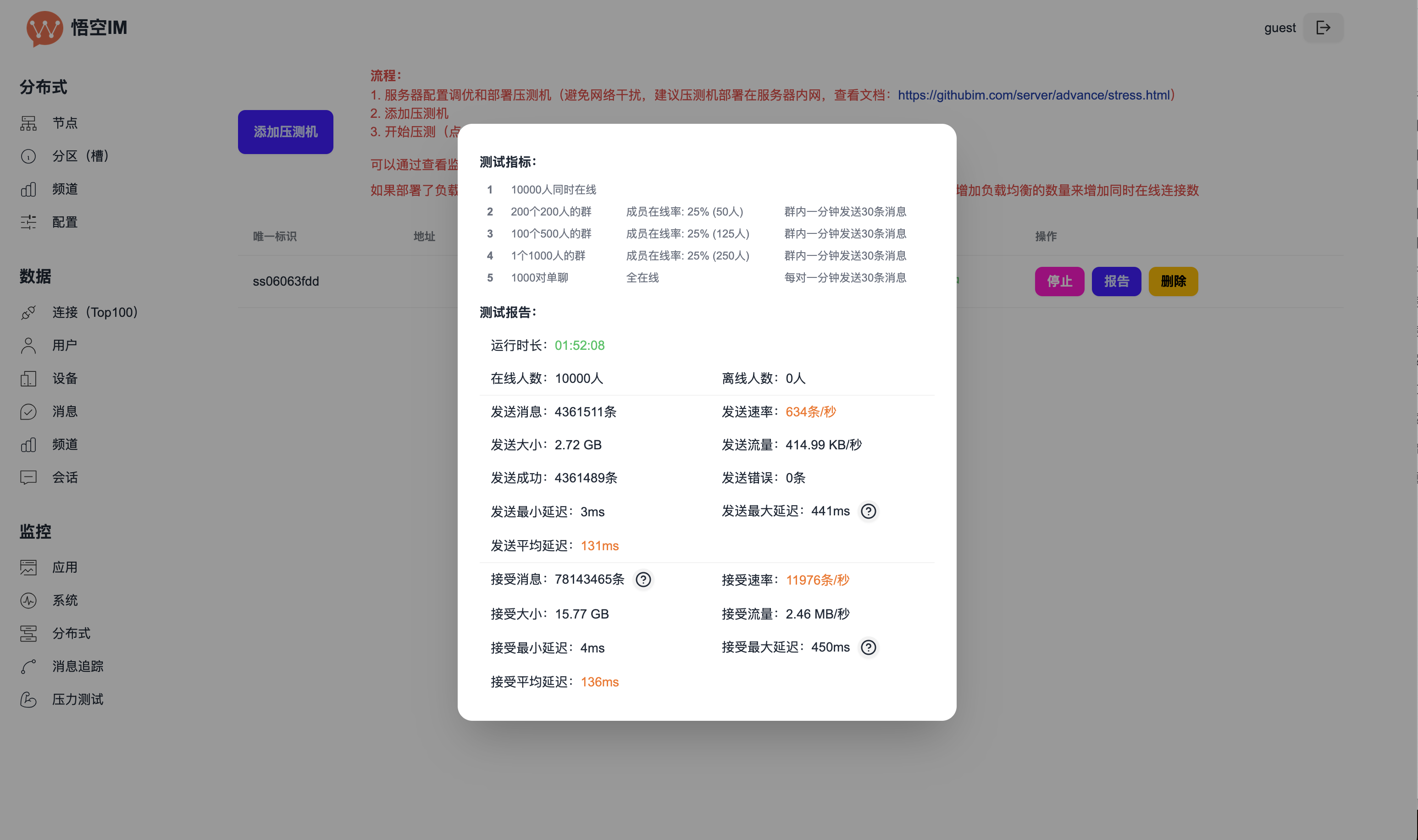Open the githubim stress documentation link
This screenshot has height=840, width=1418.
tap(1033, 95)
